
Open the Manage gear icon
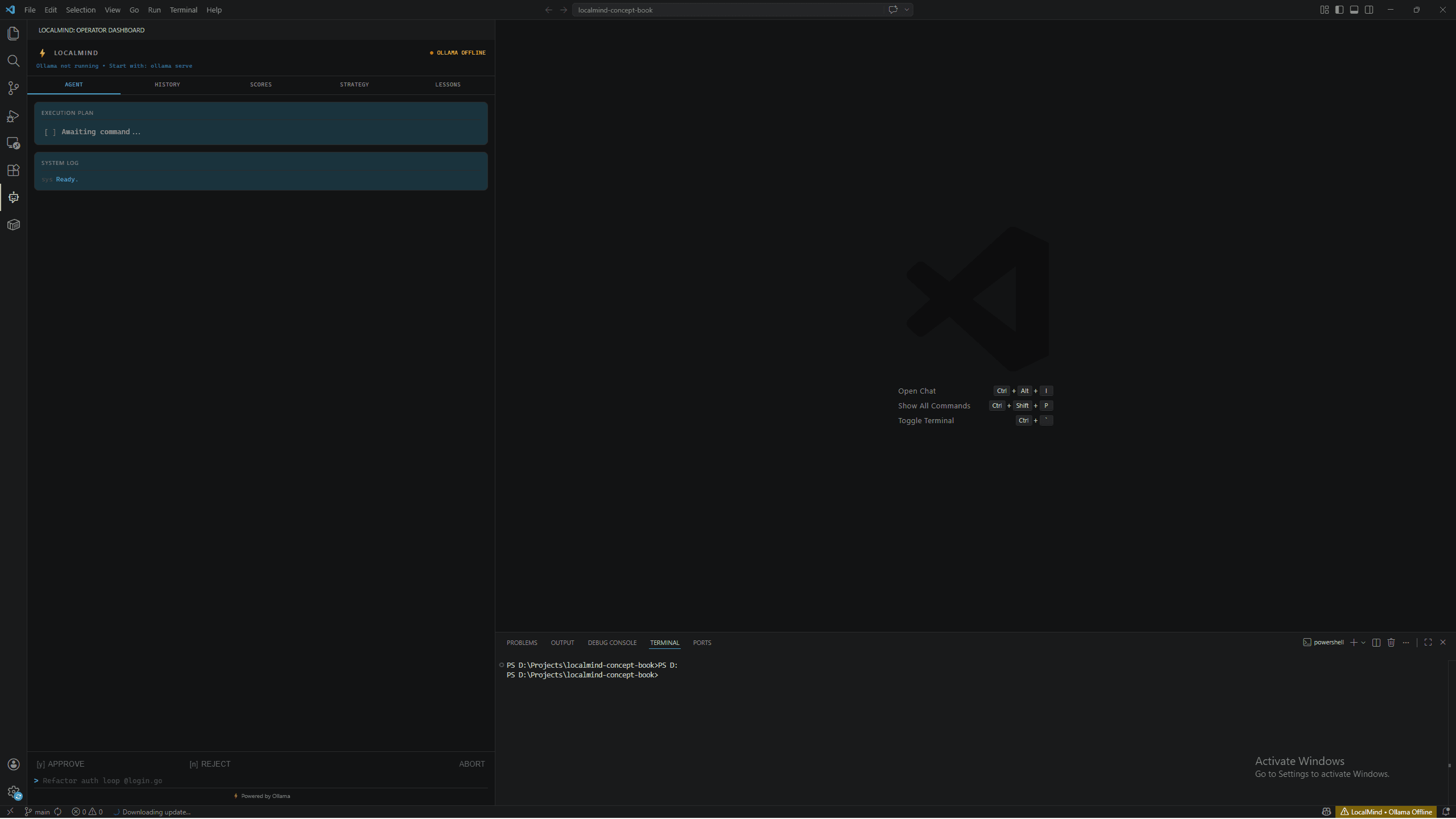(x=13, y=792)
